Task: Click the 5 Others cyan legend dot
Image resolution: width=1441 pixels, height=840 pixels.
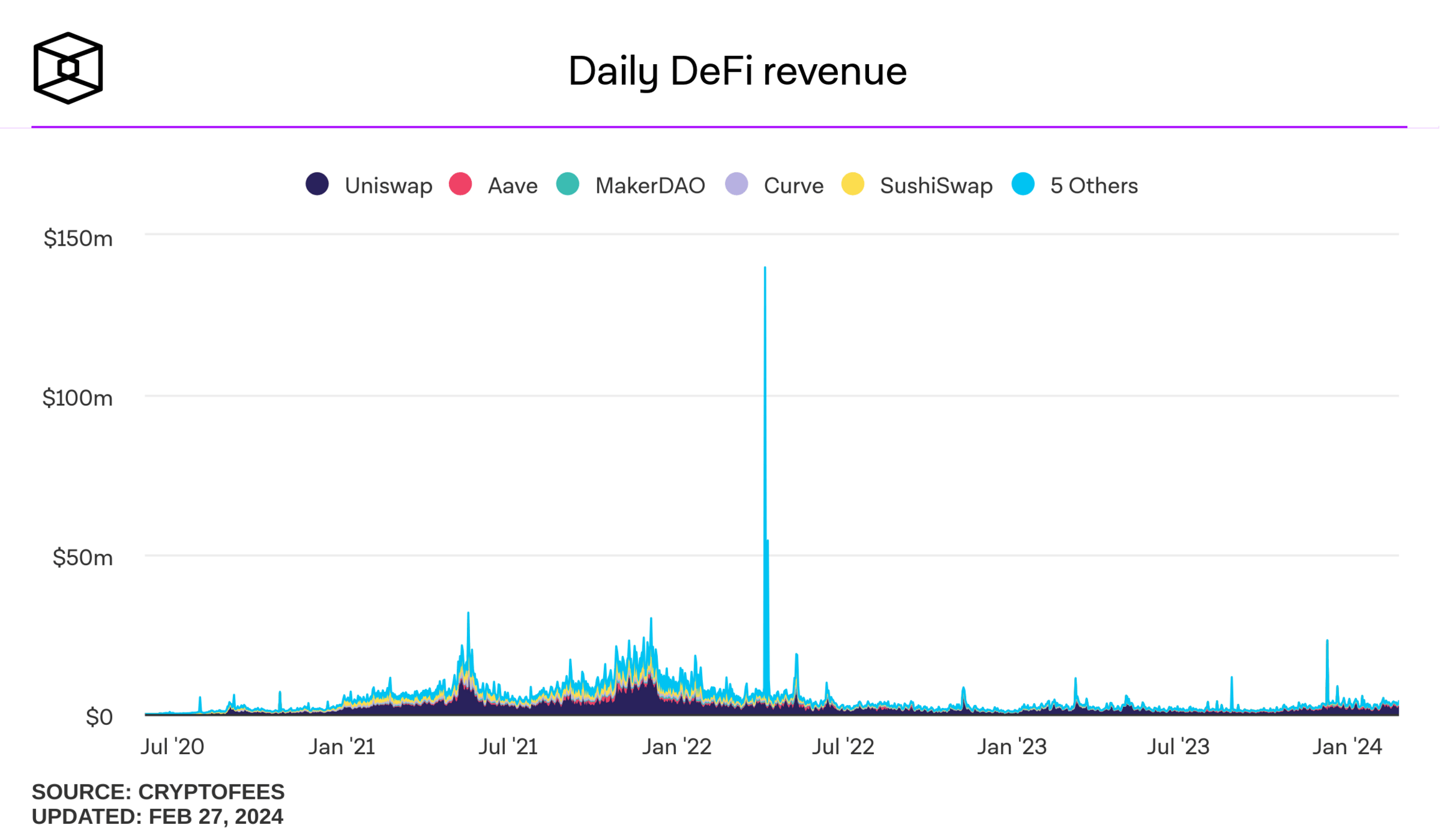Action: pyautogui.click(x=1023, y=185)
